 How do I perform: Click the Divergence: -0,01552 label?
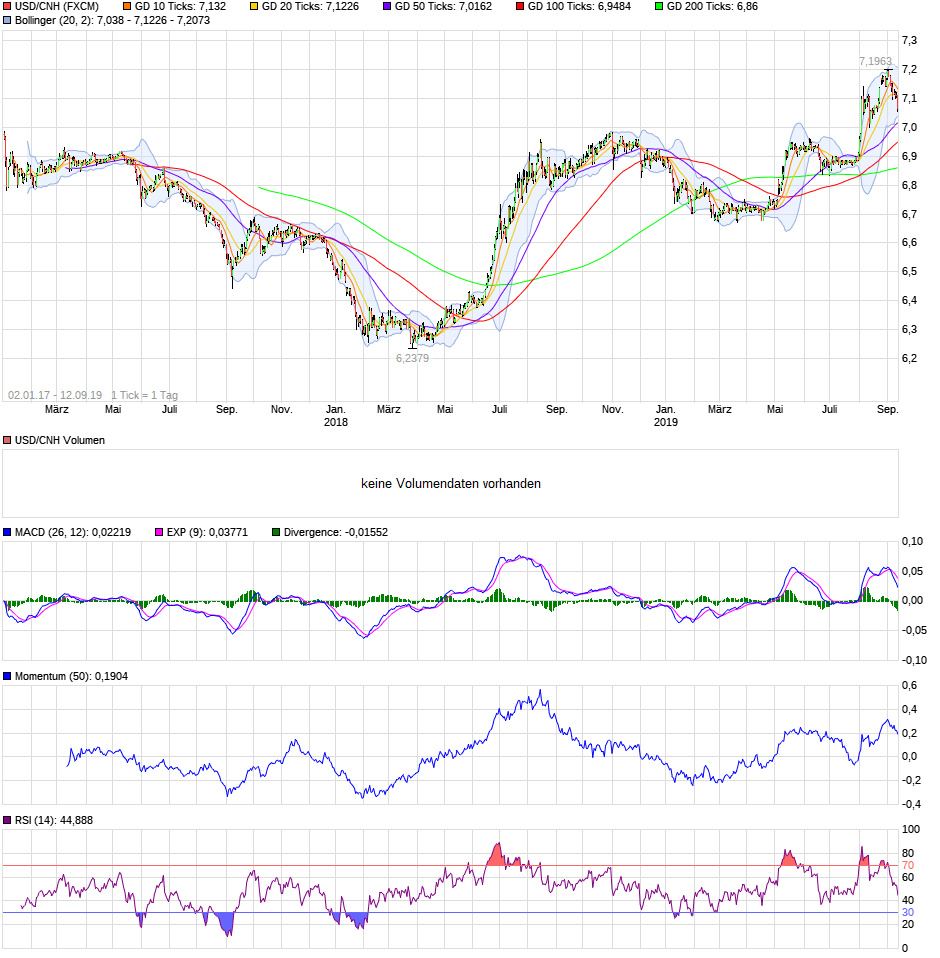coord(336,533)
